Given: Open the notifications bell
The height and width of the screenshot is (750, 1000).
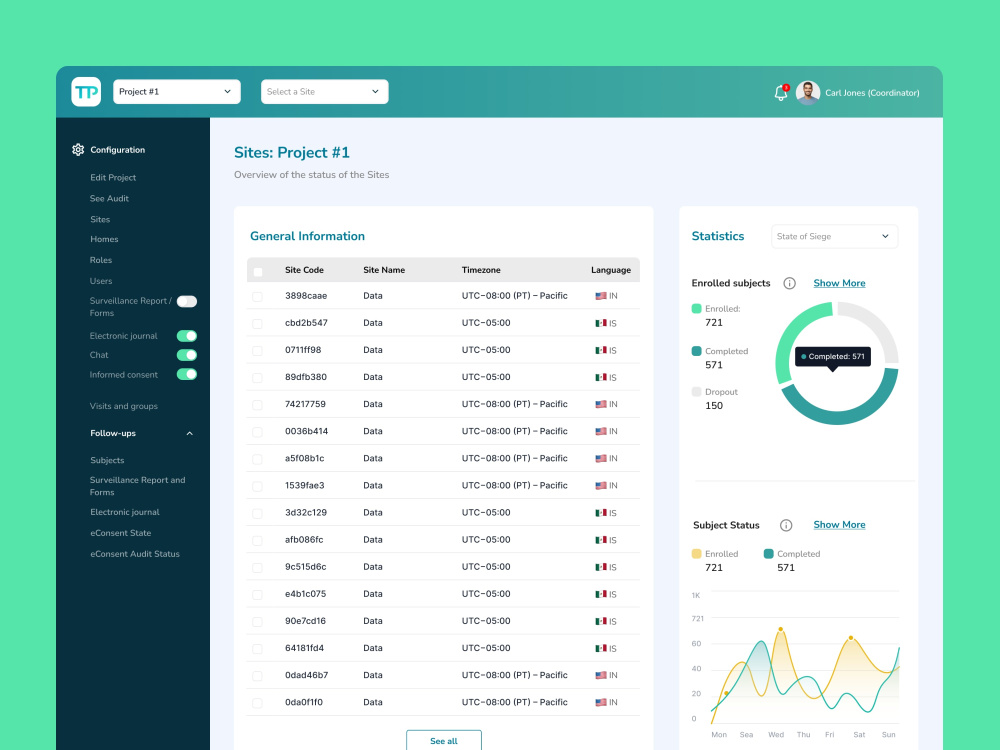Looking at the screenshot, I should tap(781, 93).
